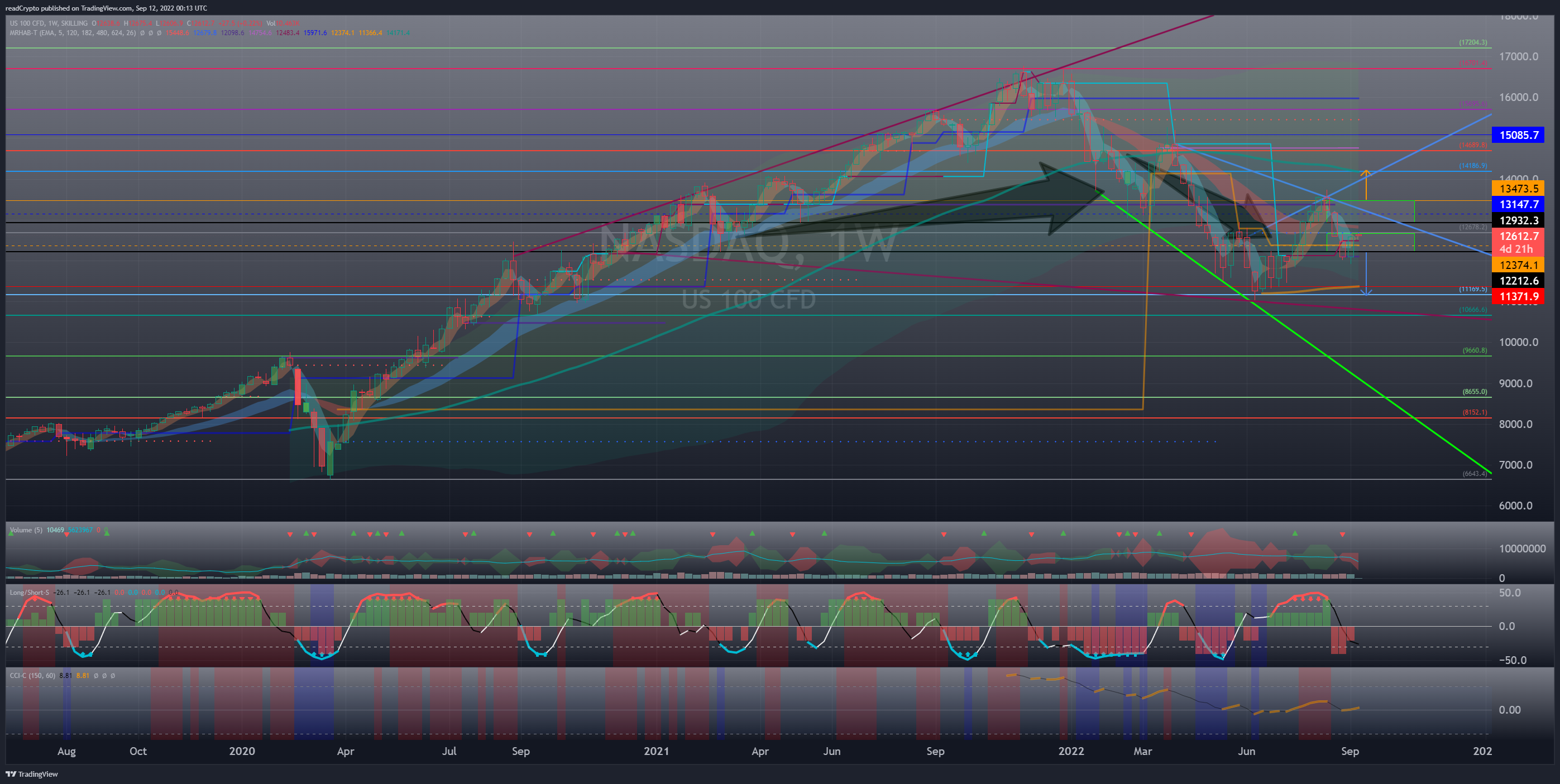1560x784 pixels.
Task: Click the red 11371.9 price tag
Action: coord(1518,297)
